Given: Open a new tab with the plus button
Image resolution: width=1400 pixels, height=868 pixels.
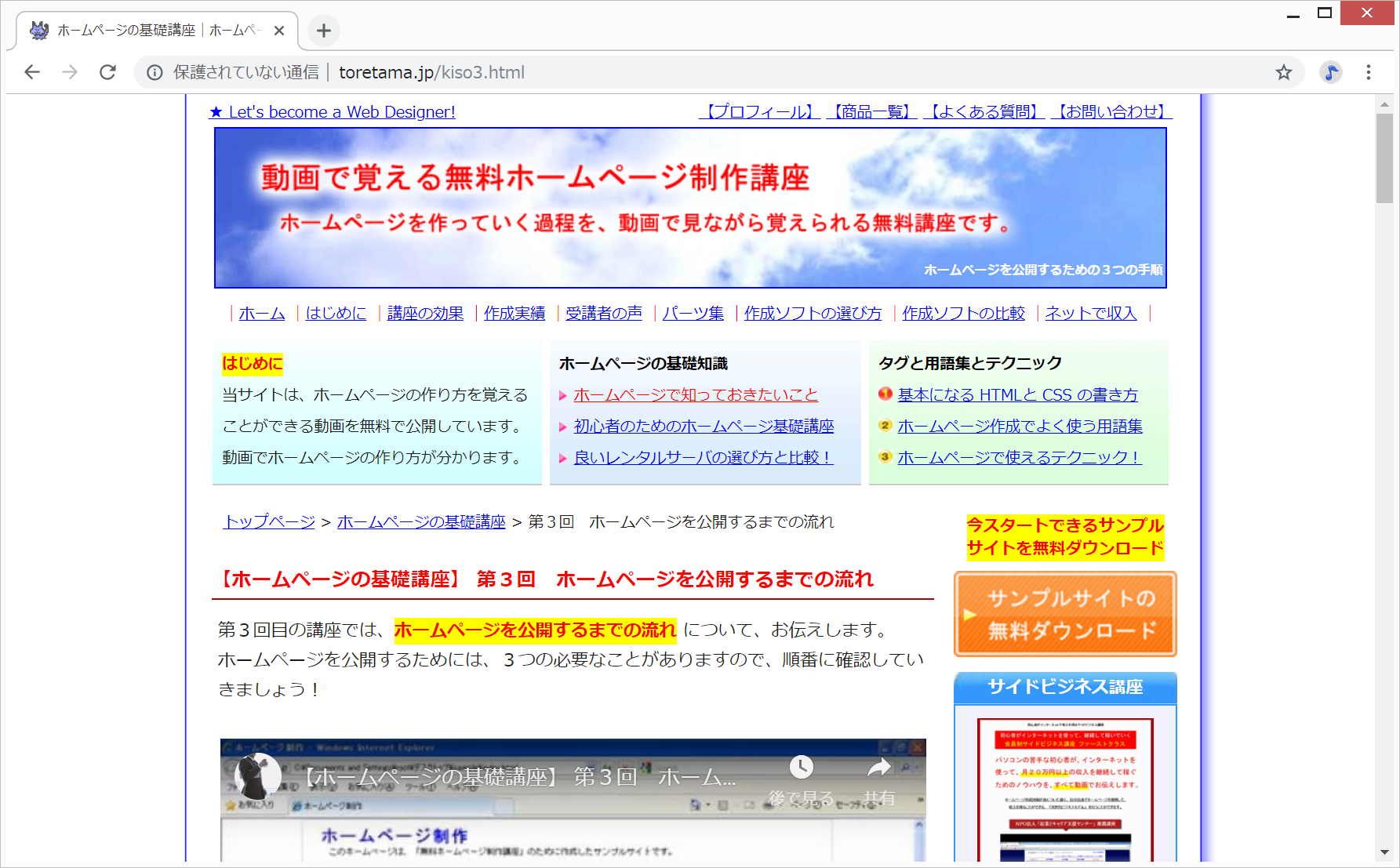Looking at the screenshot, I should pyautogui.click(x=323, y=31).
